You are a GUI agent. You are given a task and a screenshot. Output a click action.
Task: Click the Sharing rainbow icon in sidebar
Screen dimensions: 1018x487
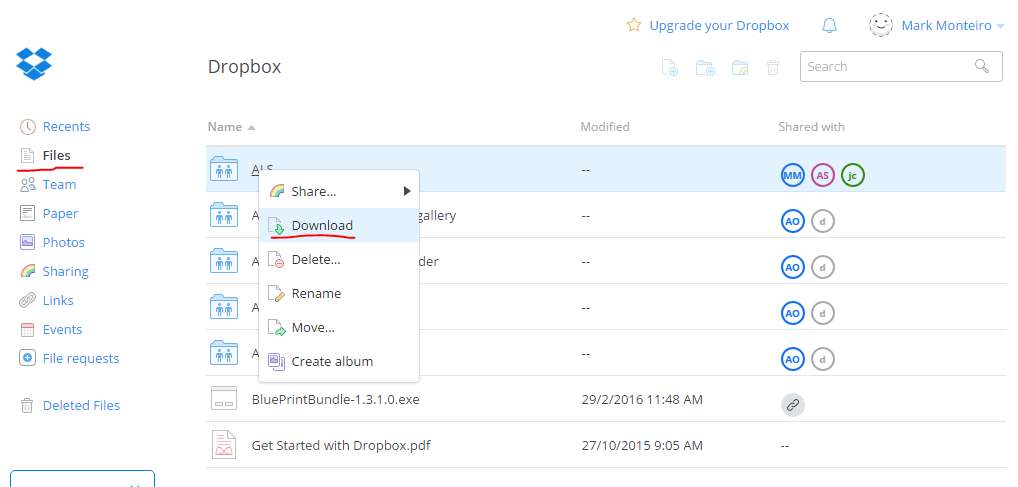tap(27, 271)
